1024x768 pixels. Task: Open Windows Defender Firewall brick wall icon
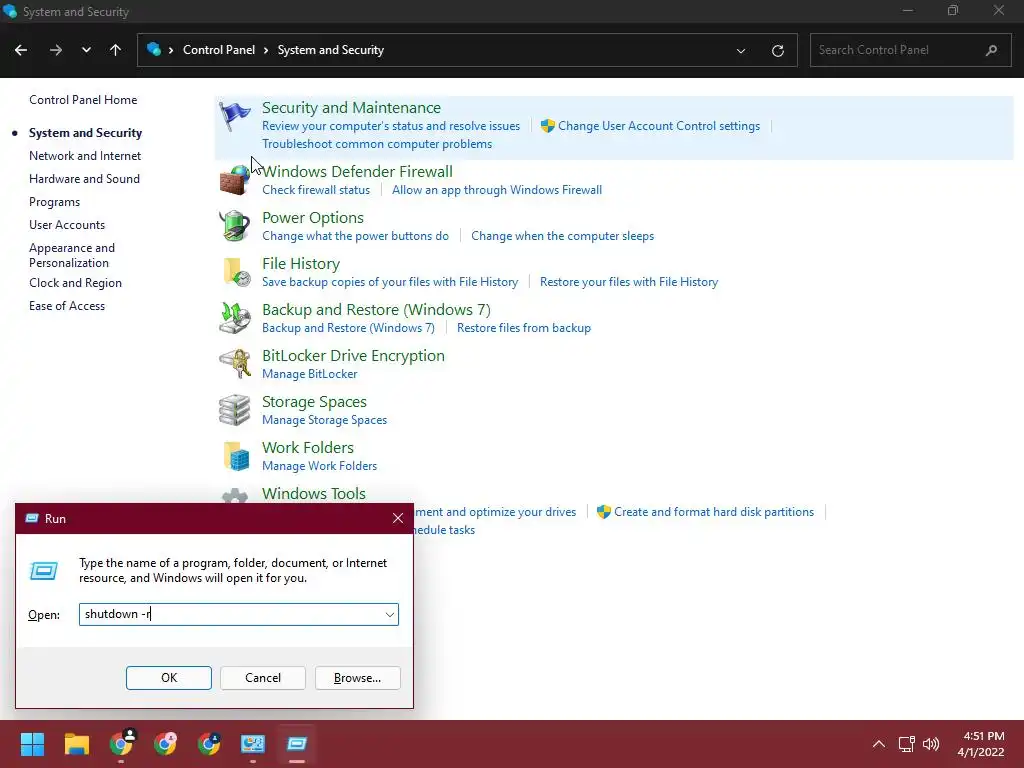coord(234,180)
